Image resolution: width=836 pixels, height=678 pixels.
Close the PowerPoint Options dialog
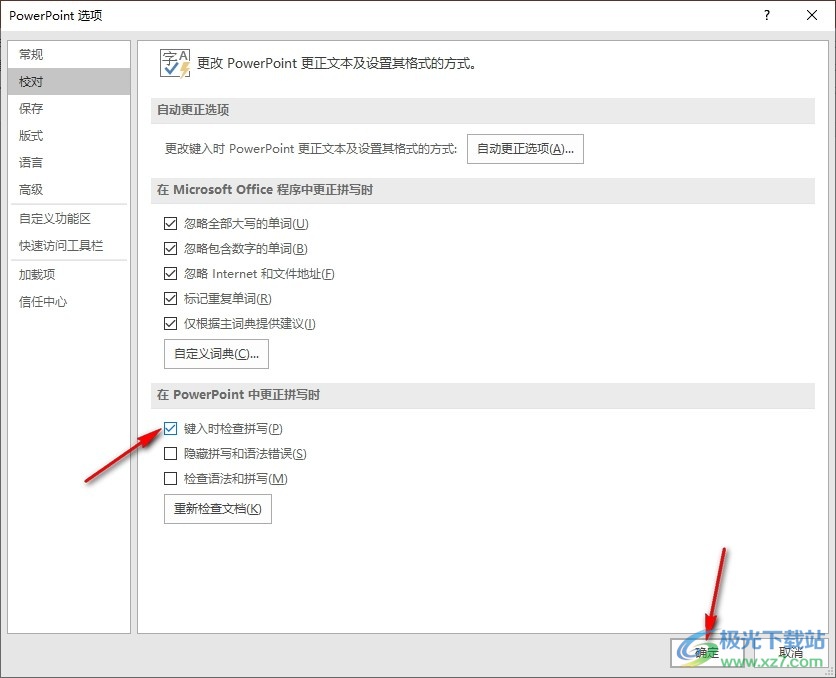click(812, 15)
